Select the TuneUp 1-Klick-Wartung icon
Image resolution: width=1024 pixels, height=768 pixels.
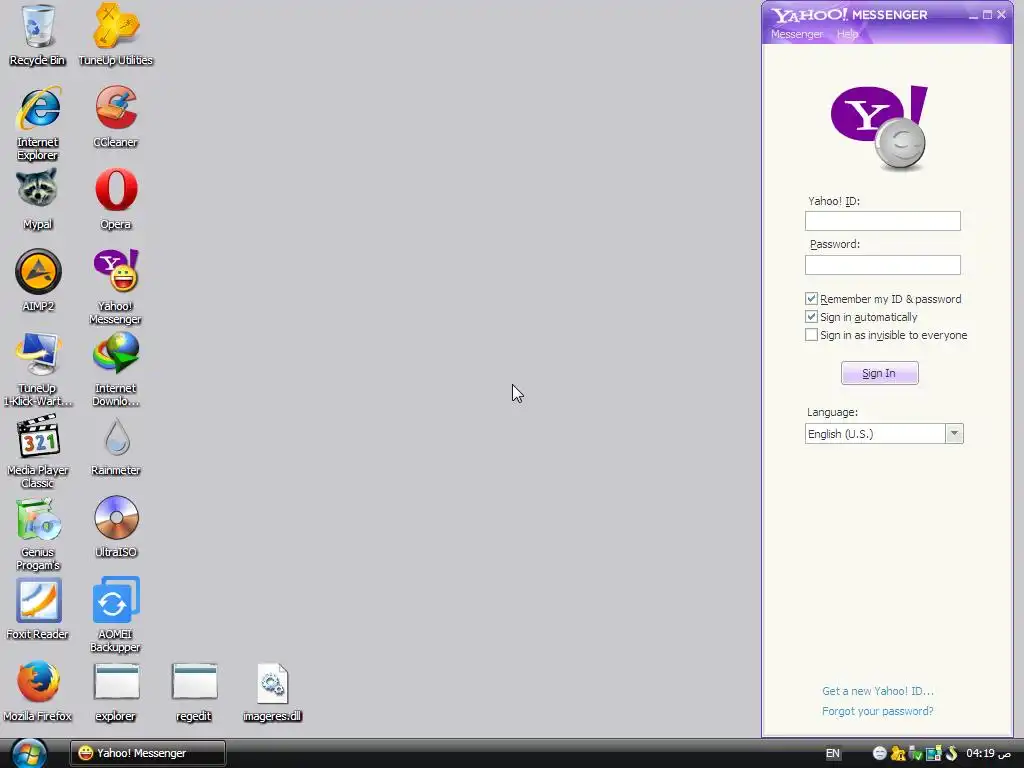coord(37,369)
